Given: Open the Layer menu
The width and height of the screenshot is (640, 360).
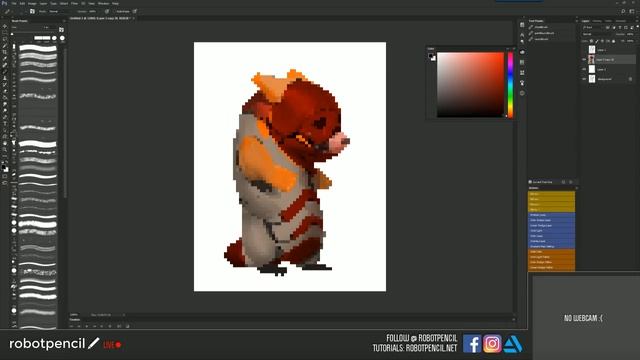Looking at the screenshot, I should tap(43, 4).
